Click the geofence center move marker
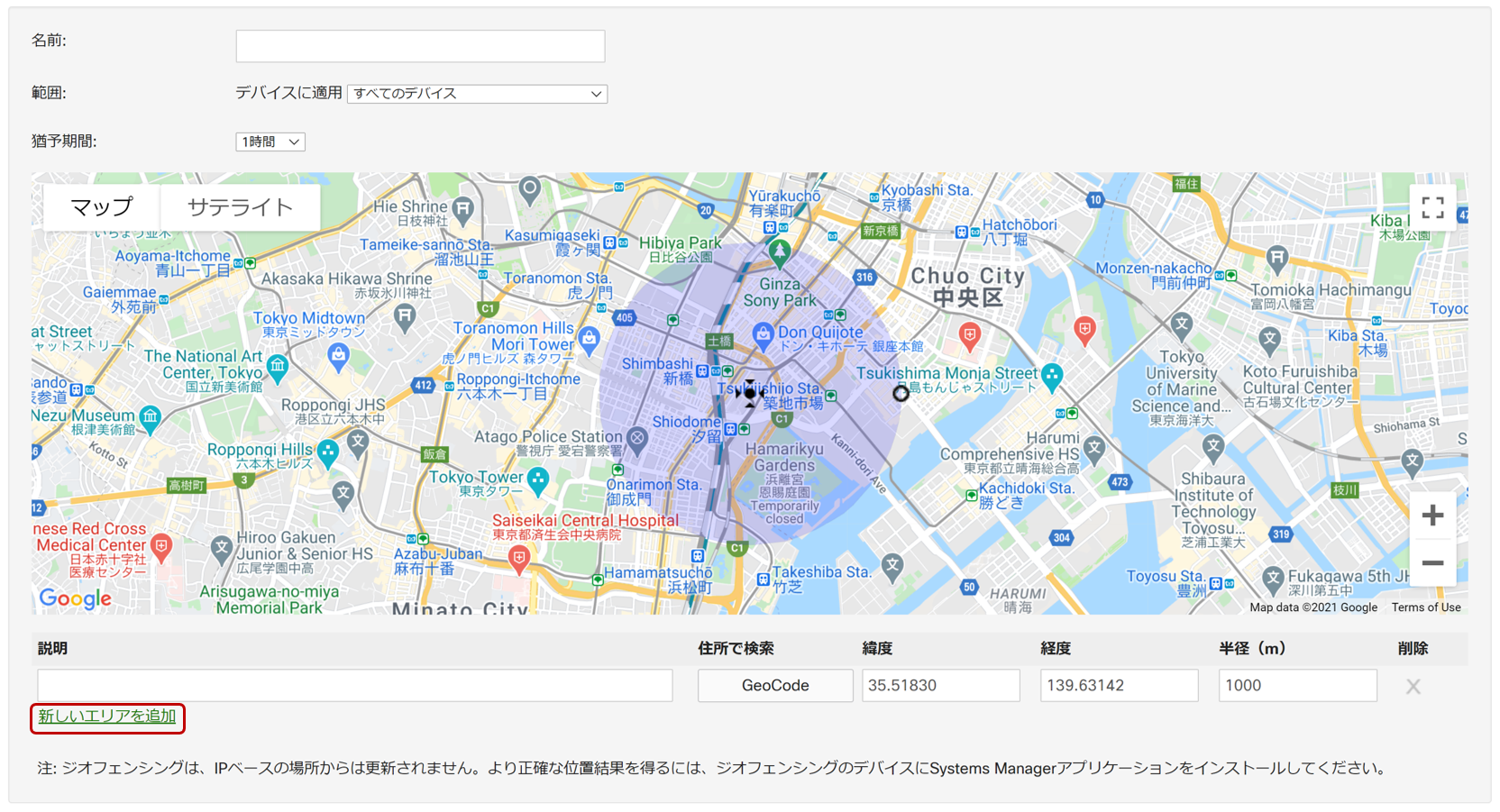 coord(749,393)
